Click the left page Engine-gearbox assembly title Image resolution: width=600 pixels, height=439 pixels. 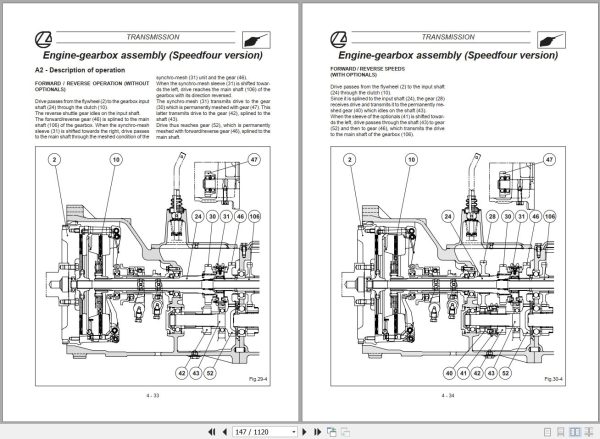pyautogui.click(x=153, y=55)
